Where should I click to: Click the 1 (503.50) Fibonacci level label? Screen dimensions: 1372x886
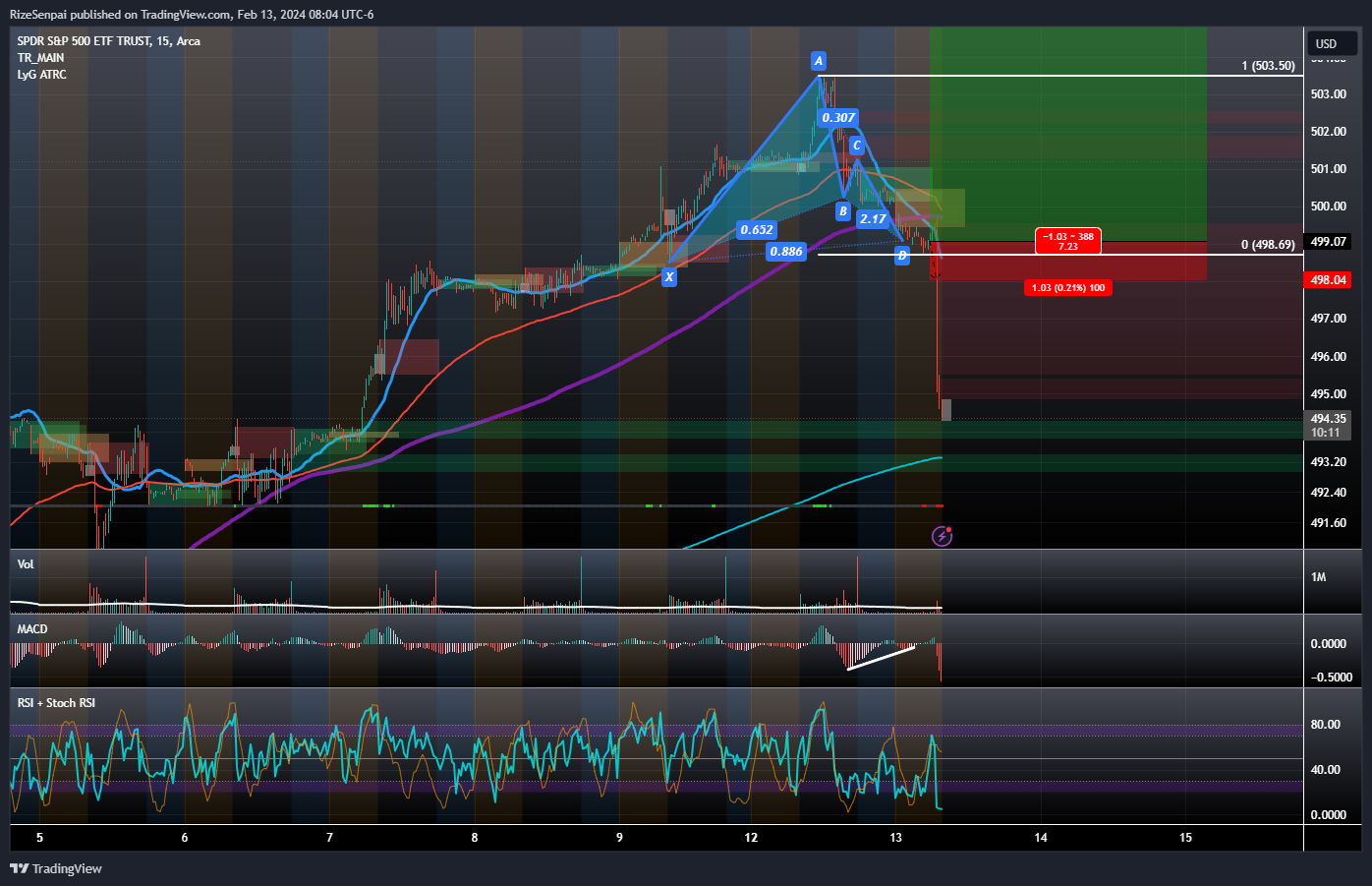point(1268,66)
